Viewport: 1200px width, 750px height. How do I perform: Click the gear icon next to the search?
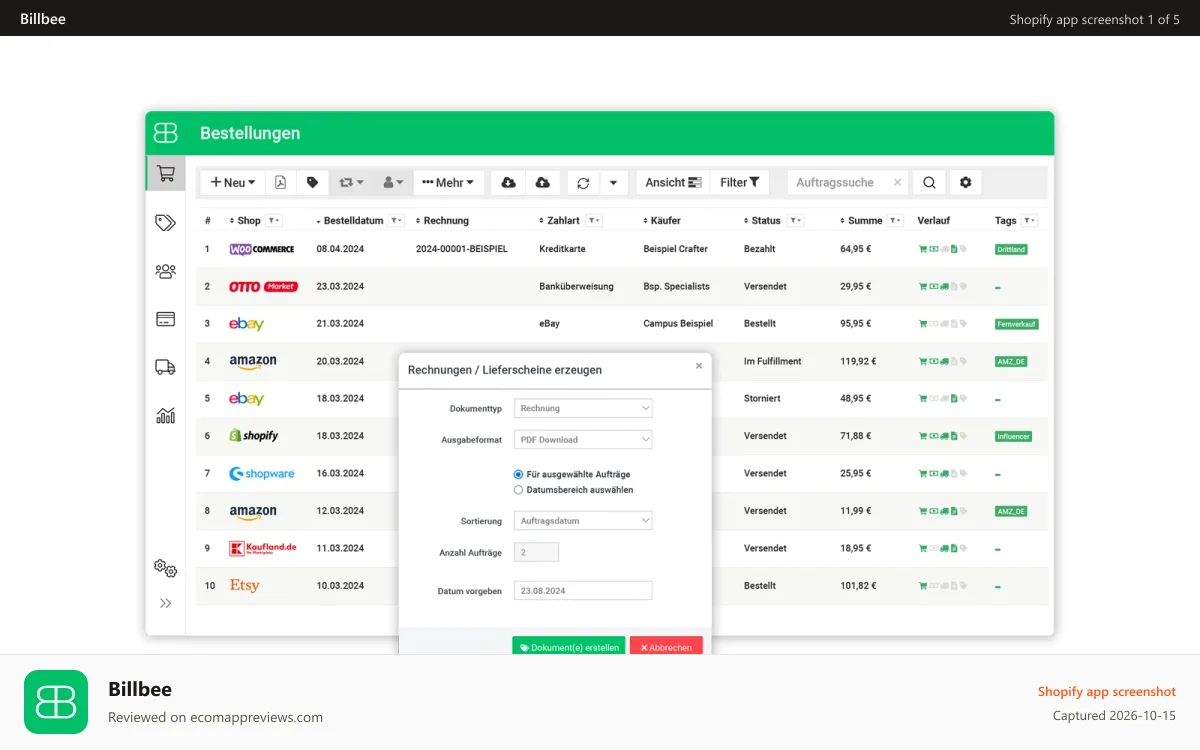click(x=965, y=182)
